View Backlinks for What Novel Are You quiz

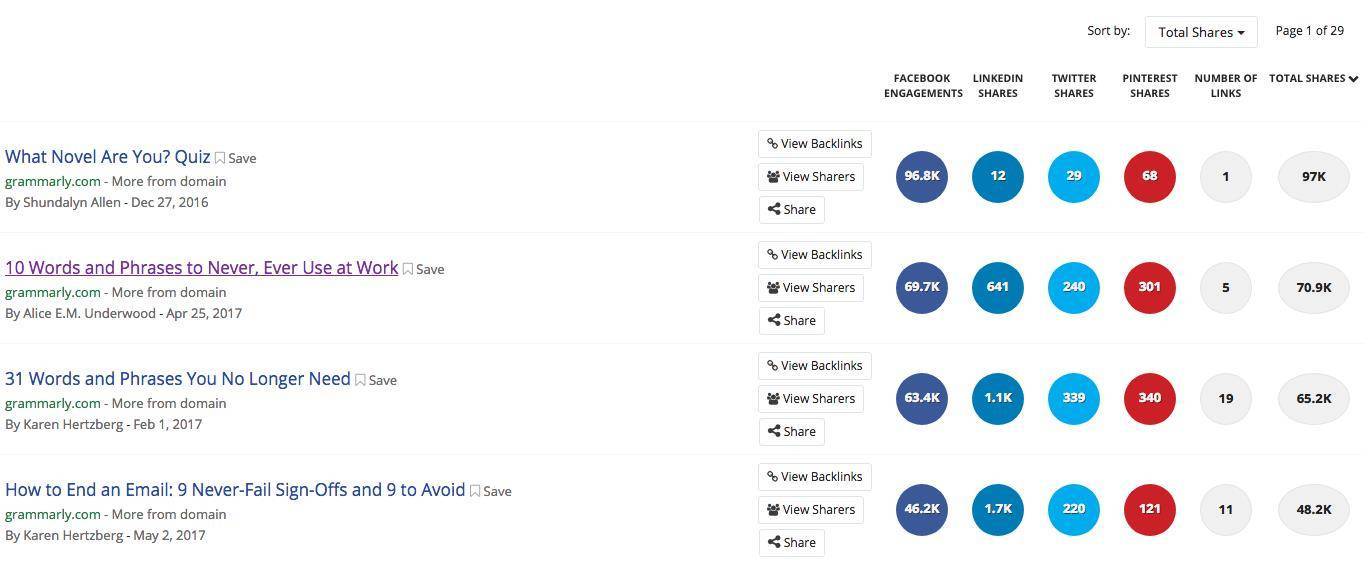(815, 144)
